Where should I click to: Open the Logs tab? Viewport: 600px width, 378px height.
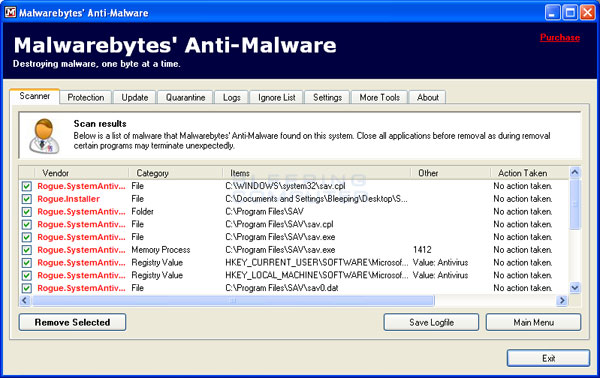click(232, 98)
